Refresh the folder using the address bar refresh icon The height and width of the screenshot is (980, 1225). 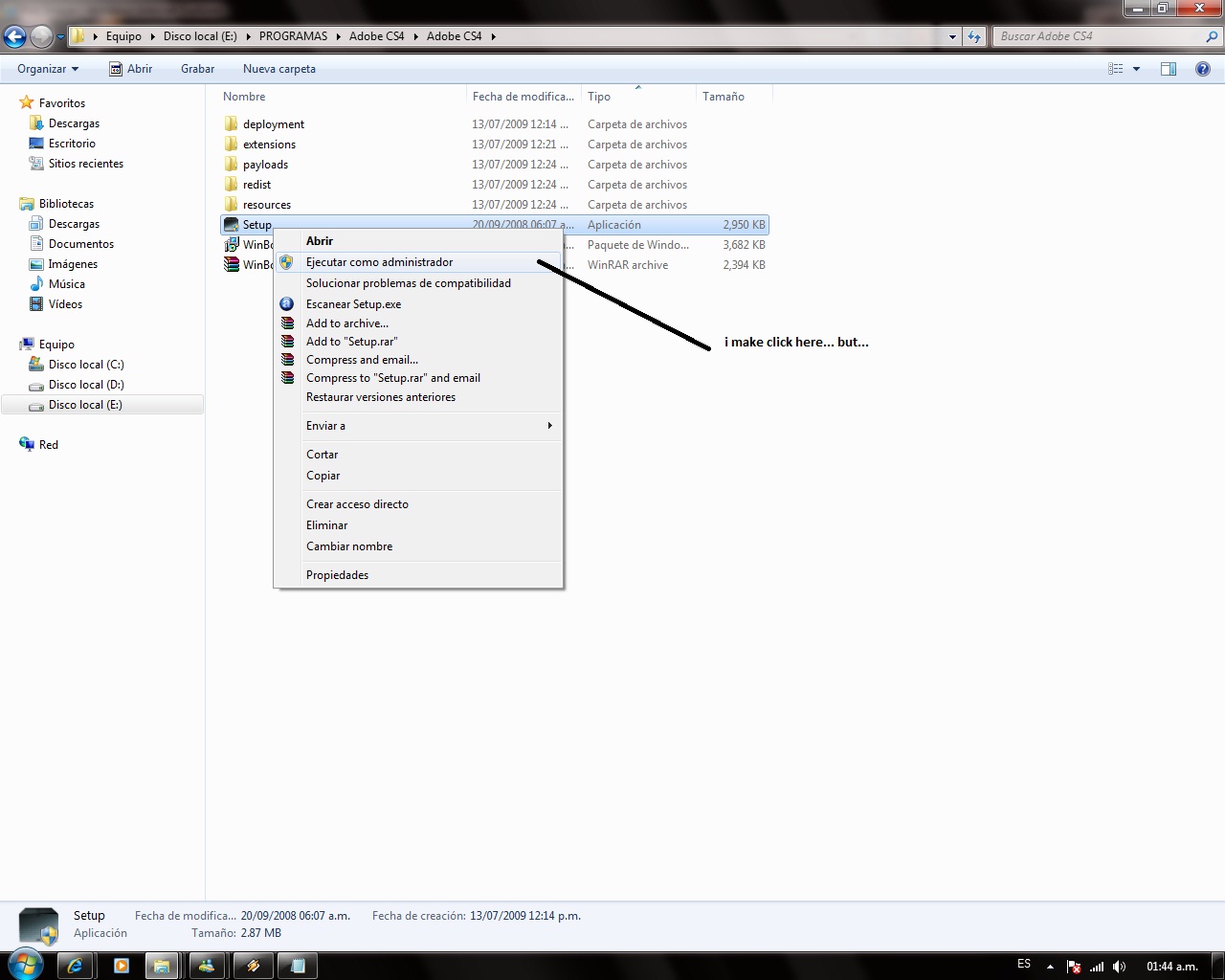[974, 36]
